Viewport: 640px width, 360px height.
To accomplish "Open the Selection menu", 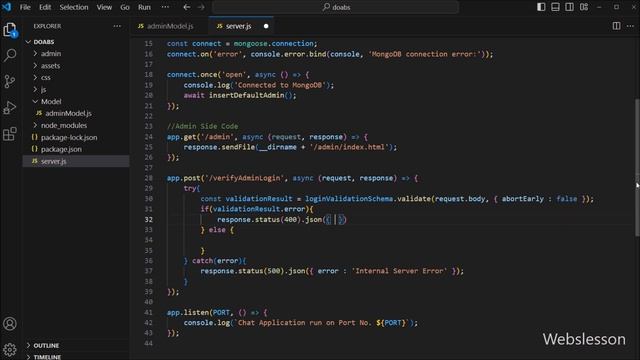I will pyautogui.click(x=74, y=7).
